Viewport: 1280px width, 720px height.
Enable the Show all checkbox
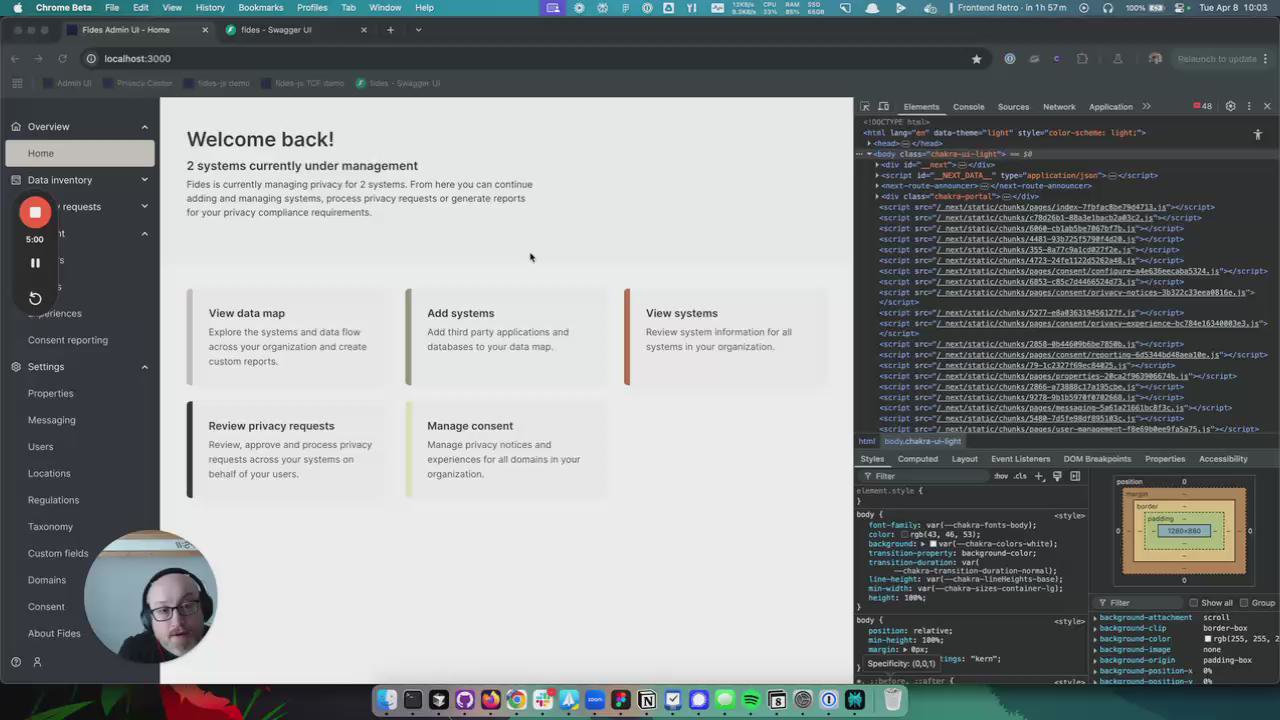[1193, 603]
